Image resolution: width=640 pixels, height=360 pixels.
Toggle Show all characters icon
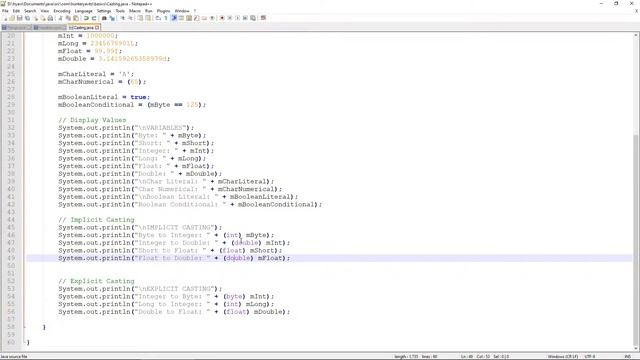(x=166, y=18)
